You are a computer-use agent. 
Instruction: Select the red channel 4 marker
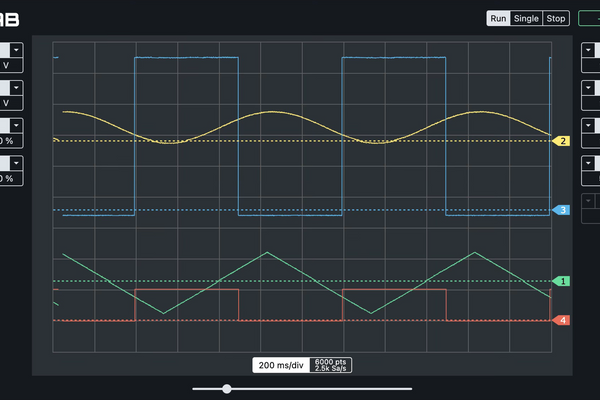coord(563,321)
